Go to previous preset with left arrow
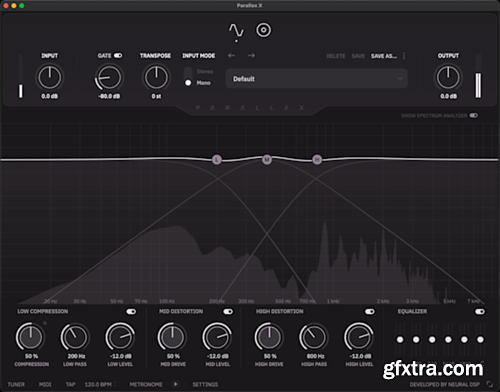This screenshot has height=392, width=500. (231, 56)
